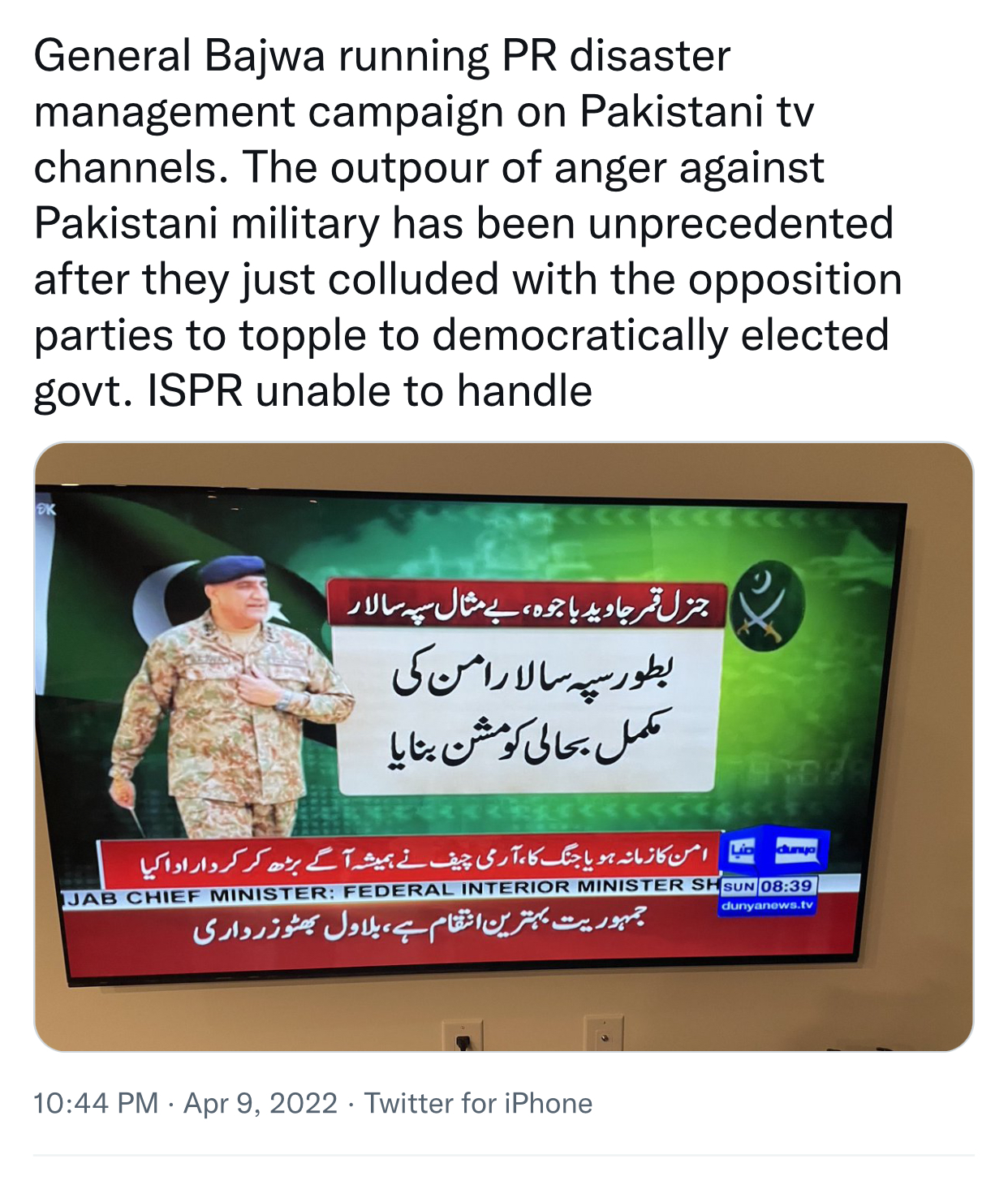Click the left wall outlet below the TV
This screenshot has height=1185, width=1008.
pyautogui.click(x=463, y=1035)
